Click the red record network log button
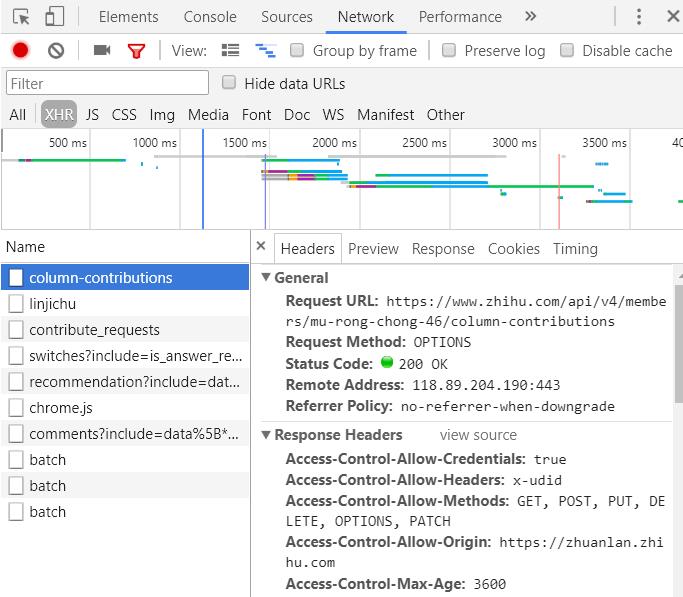 click(x=20, y=51)
